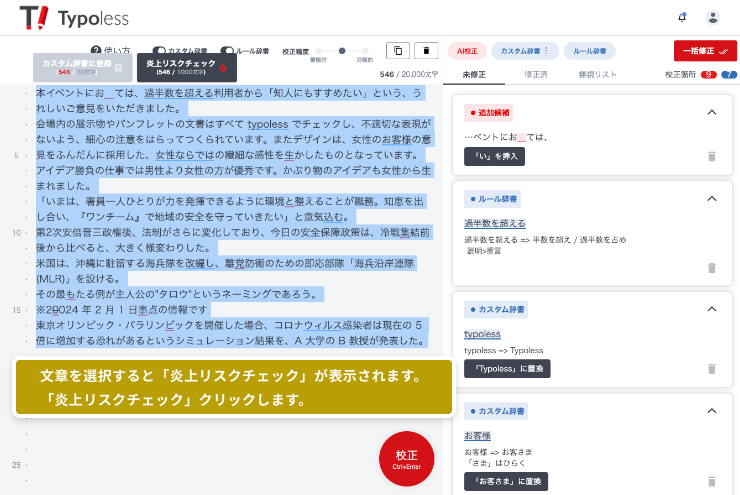Delete the typoless suggestion card

[x=712, y=369]
